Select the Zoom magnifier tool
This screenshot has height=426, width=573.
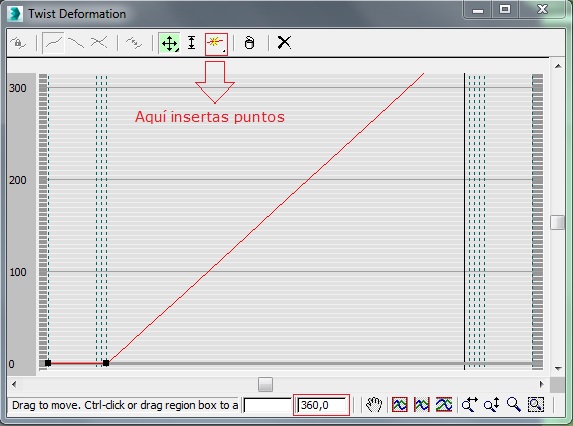click(x=513, y=405)
